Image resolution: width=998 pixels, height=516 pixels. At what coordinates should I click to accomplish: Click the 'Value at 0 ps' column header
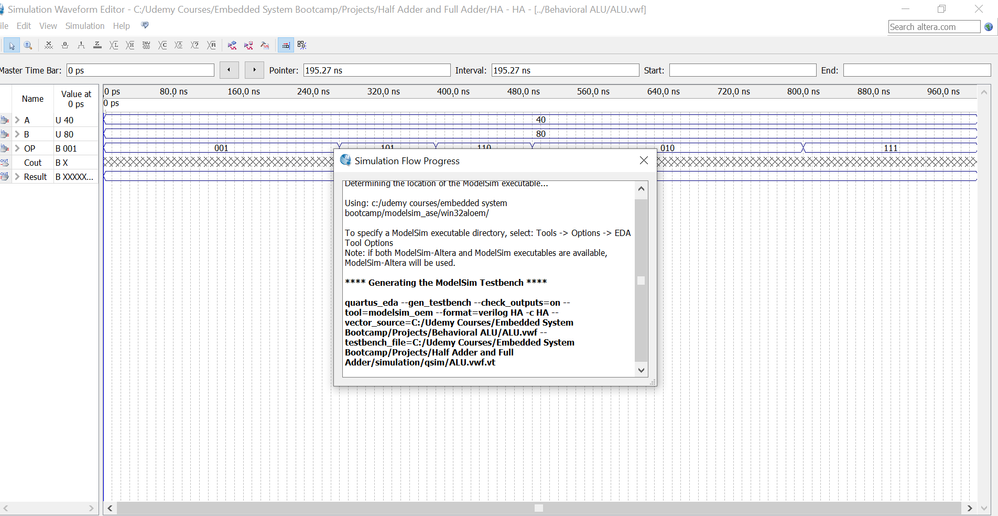point(76,99)
